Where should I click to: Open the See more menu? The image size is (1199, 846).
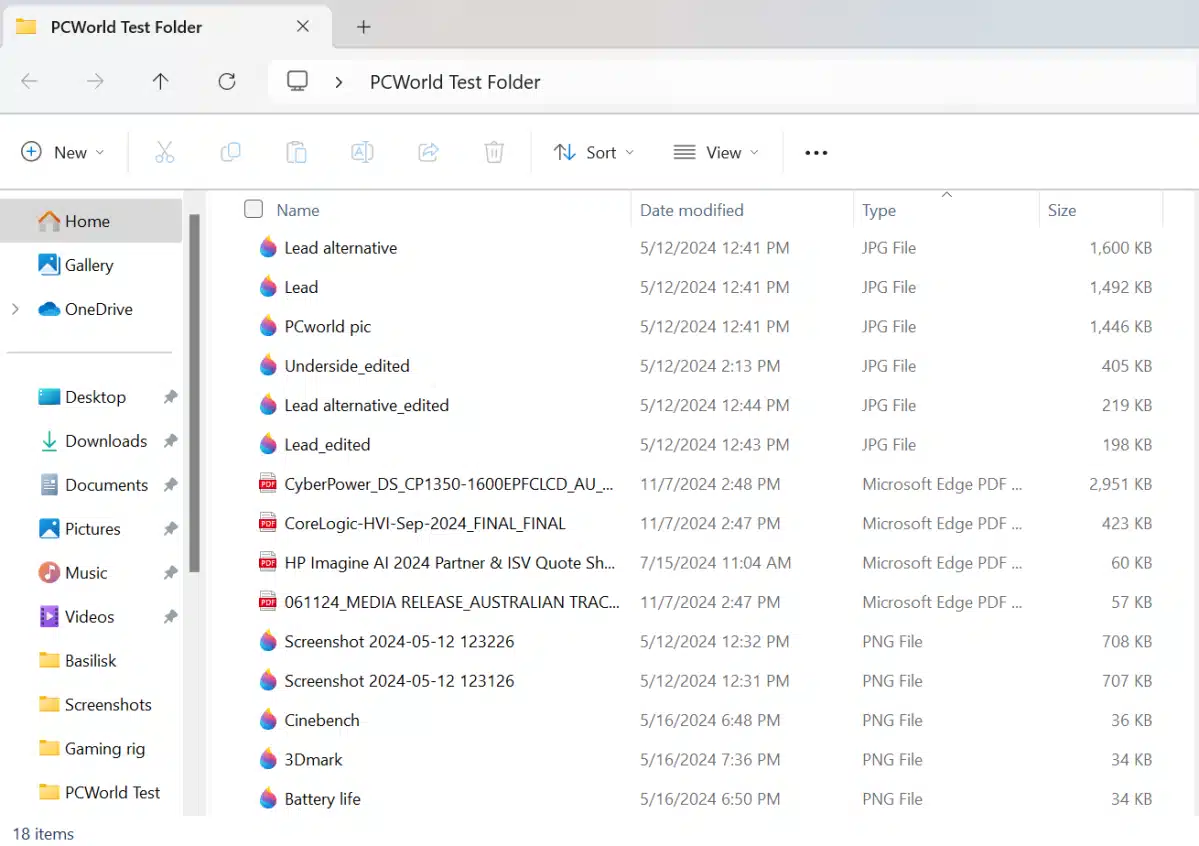pos(816,152)
